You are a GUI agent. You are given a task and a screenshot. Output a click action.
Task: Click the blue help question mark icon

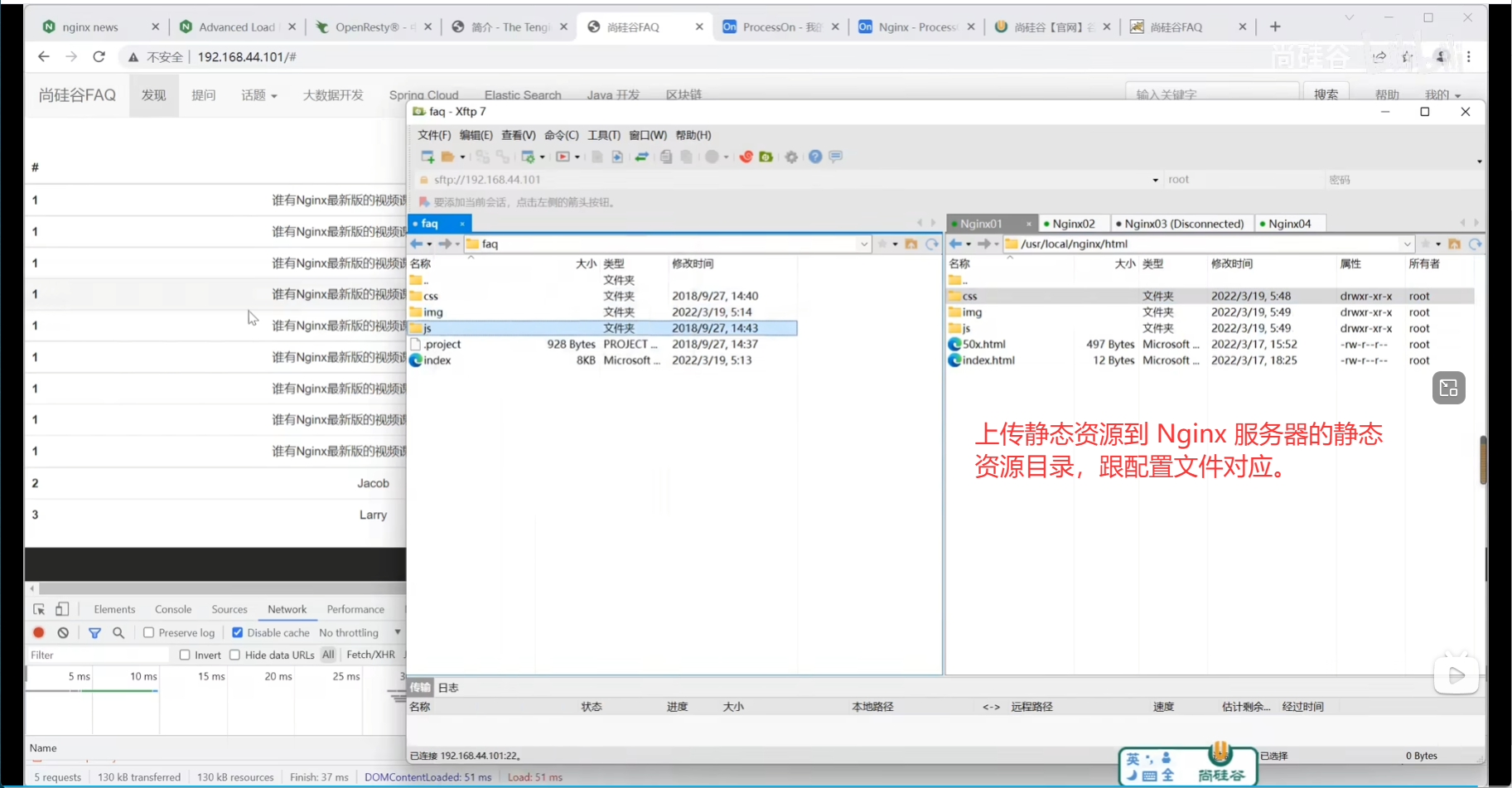(x=815, y=157)
